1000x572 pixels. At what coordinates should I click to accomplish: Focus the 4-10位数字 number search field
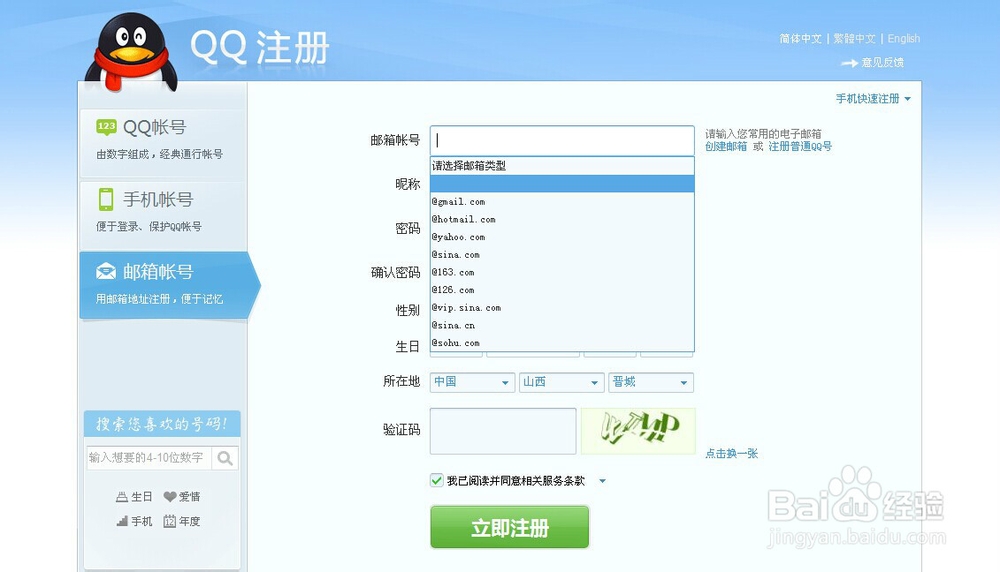(x=149, y=458)
